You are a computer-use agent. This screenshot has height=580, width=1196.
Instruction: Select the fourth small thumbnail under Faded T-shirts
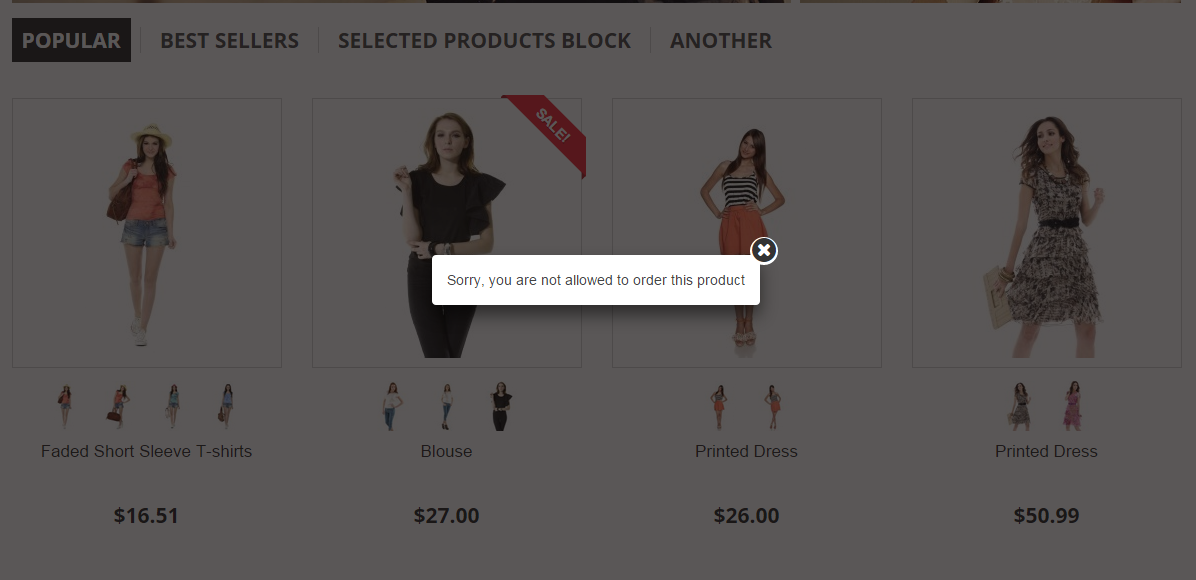click(x=227, y=406)
